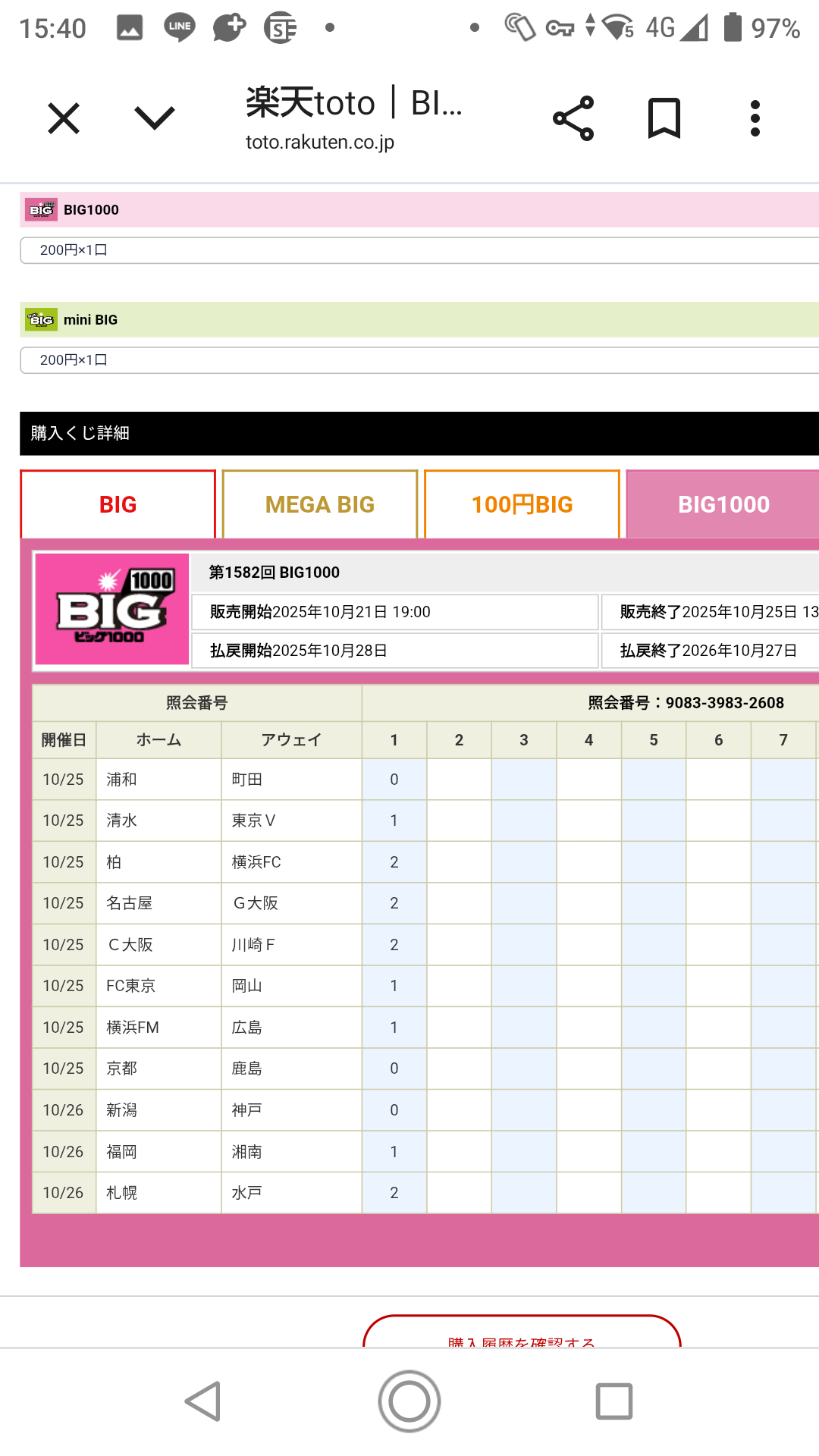Viewport: 819px width, 1456px height.
Task: Tap the purchase history confirmation button
Action: click(522, 1335)
